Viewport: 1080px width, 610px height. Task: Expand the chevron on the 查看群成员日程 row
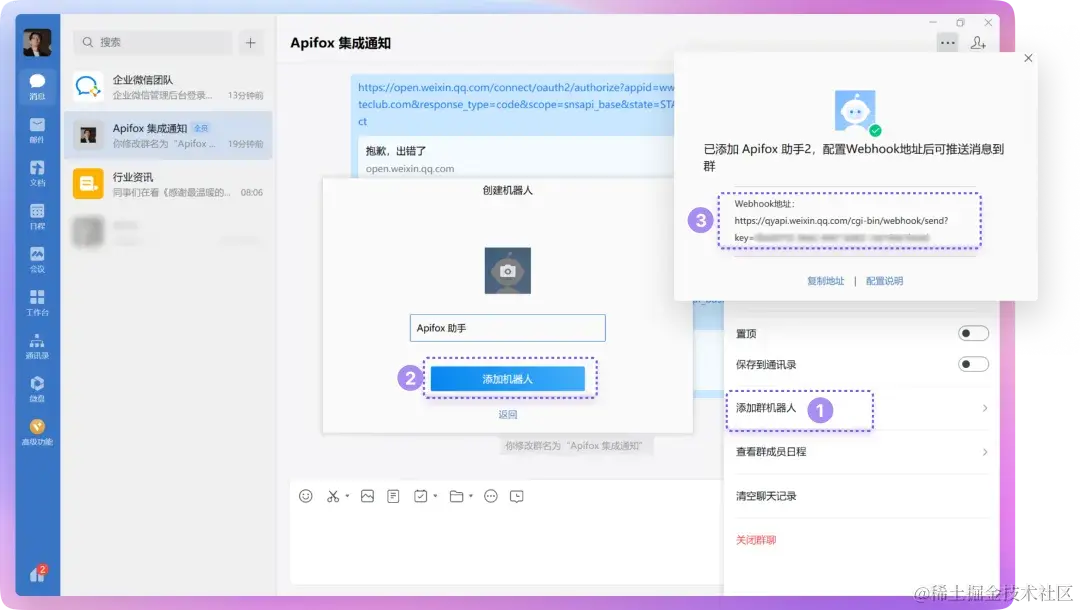[x=985, y=452]
